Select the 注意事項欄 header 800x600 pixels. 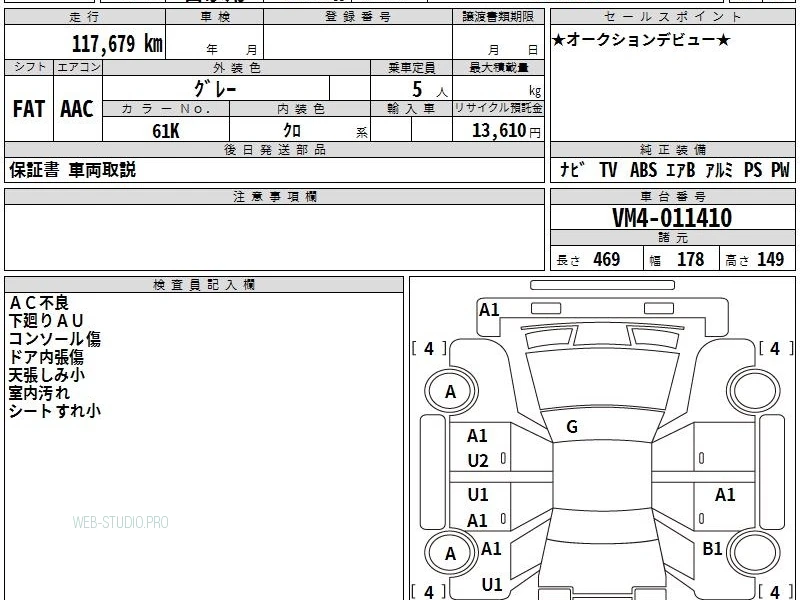tap(274, 196)
